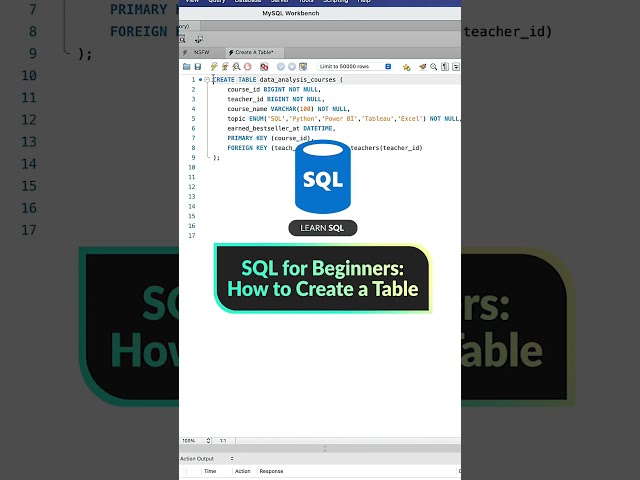Click course_id BIGINT NOT NULL on line 2
This screenshot has height=480, width=640.
tap(274, 89)
